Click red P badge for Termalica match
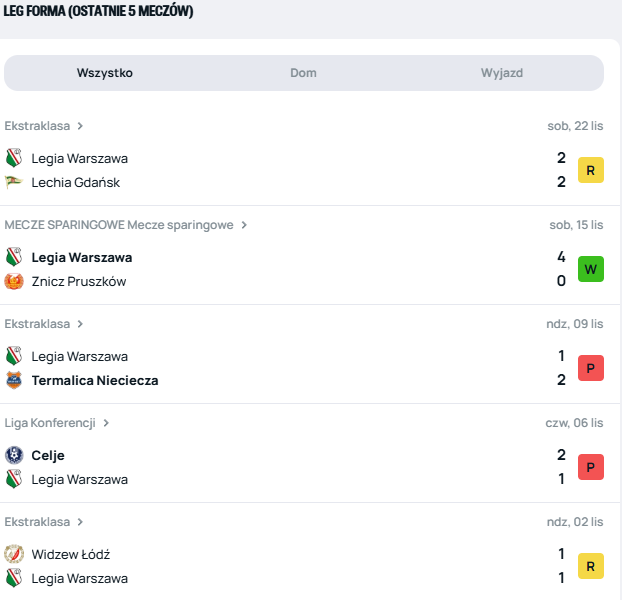 [x=591, y=368]
